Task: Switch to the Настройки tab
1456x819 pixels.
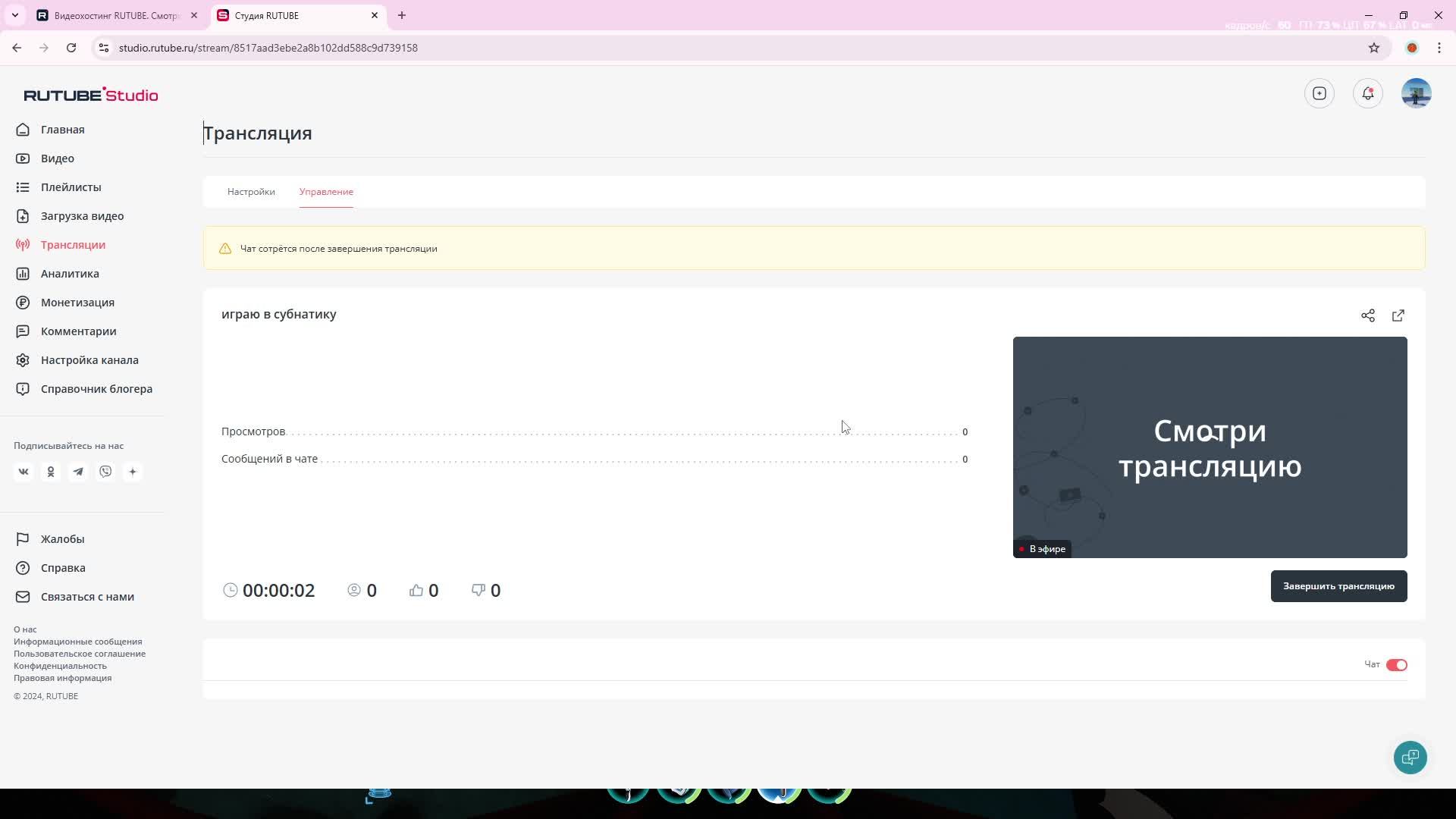Action: pyautogui.click(x=251, y=192)
